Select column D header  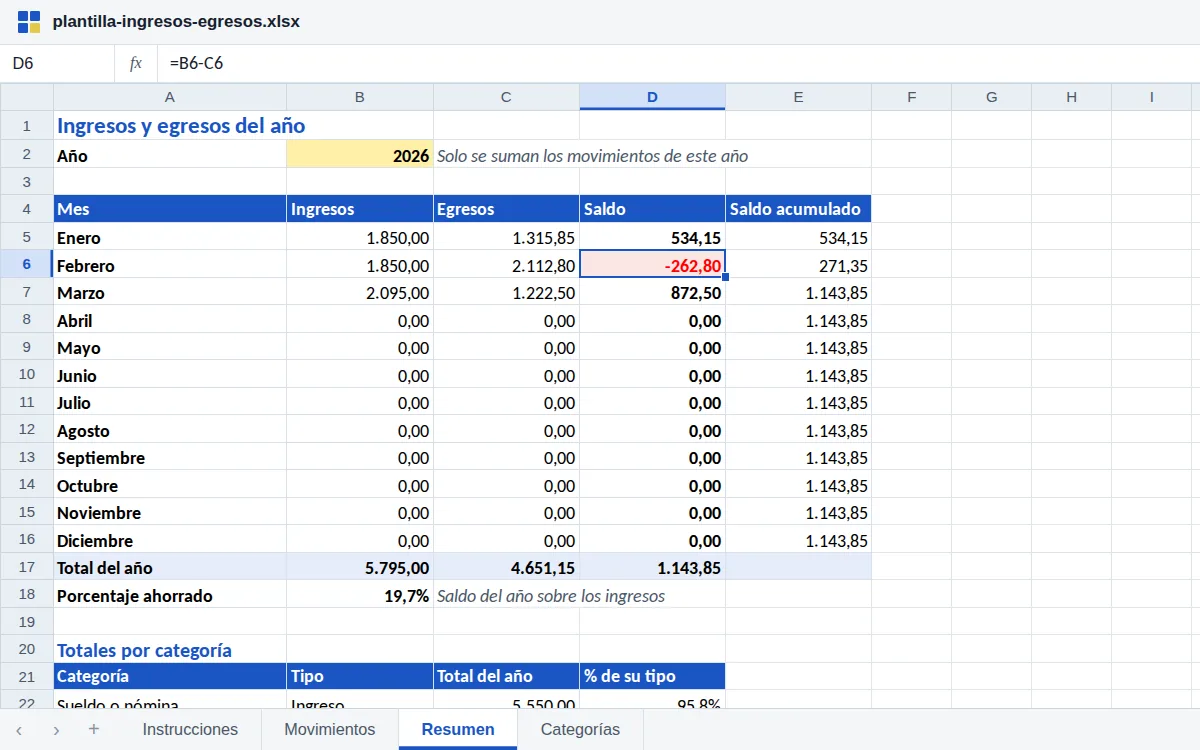(x=652, y=97)
